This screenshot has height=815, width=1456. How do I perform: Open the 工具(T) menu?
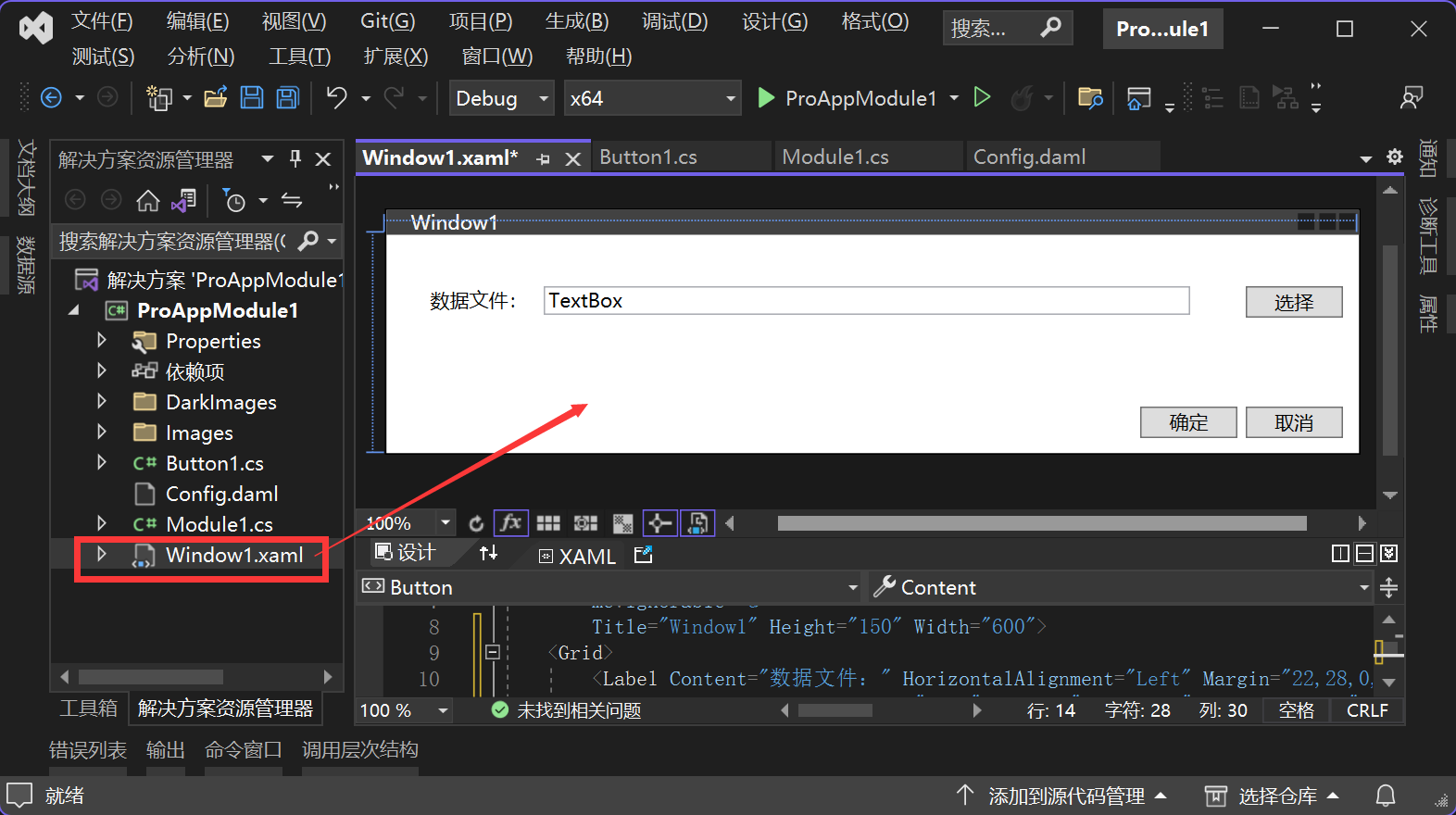(x=299, y=56)
